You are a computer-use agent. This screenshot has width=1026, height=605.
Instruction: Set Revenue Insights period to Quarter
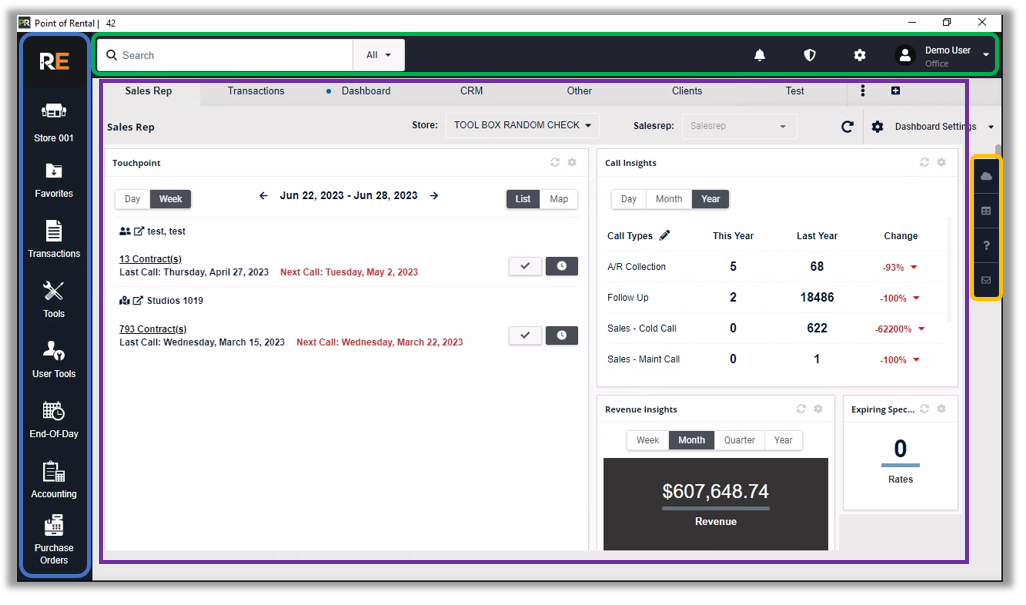pos(739,440)
